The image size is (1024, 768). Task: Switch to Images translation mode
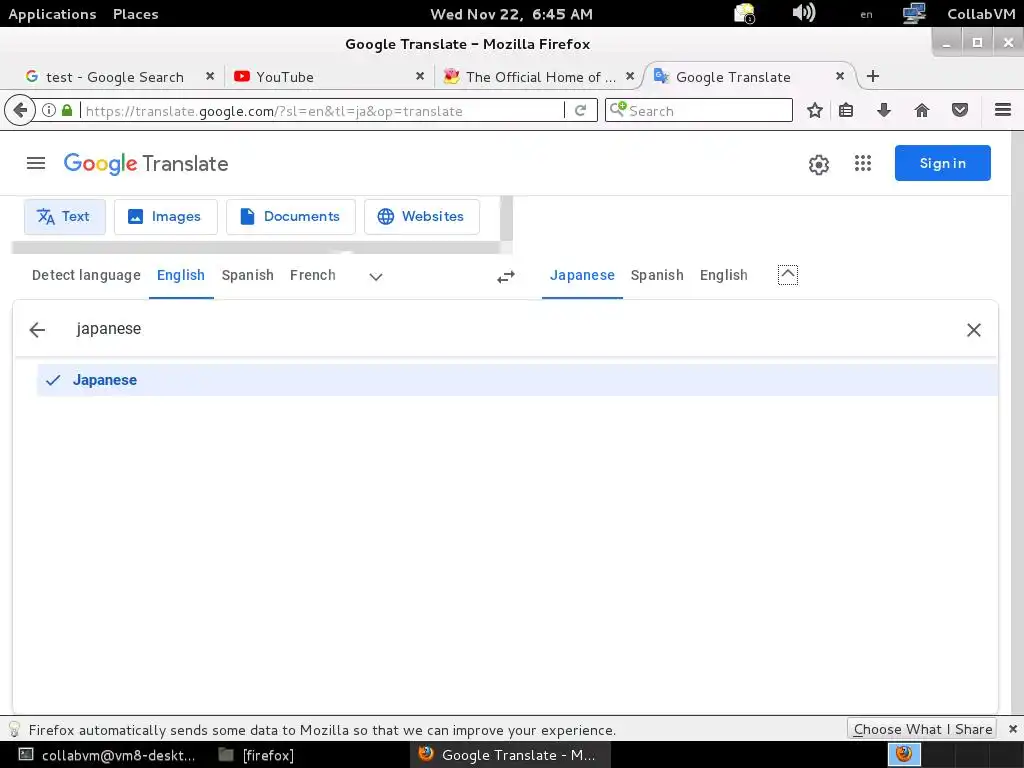(165, 216)
